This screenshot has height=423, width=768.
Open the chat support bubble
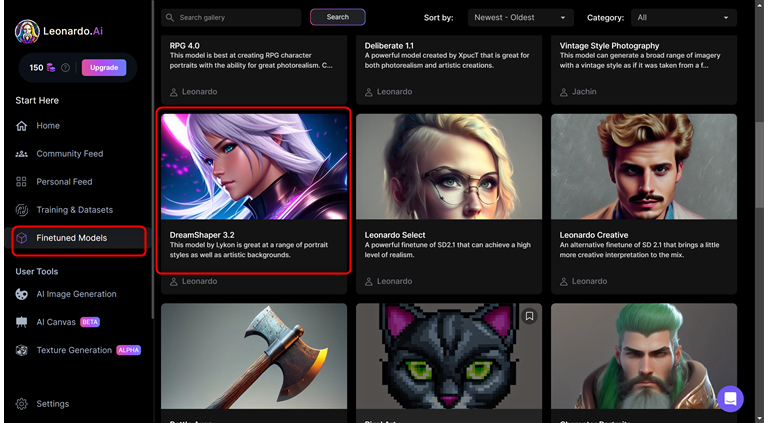pos(730,399)
